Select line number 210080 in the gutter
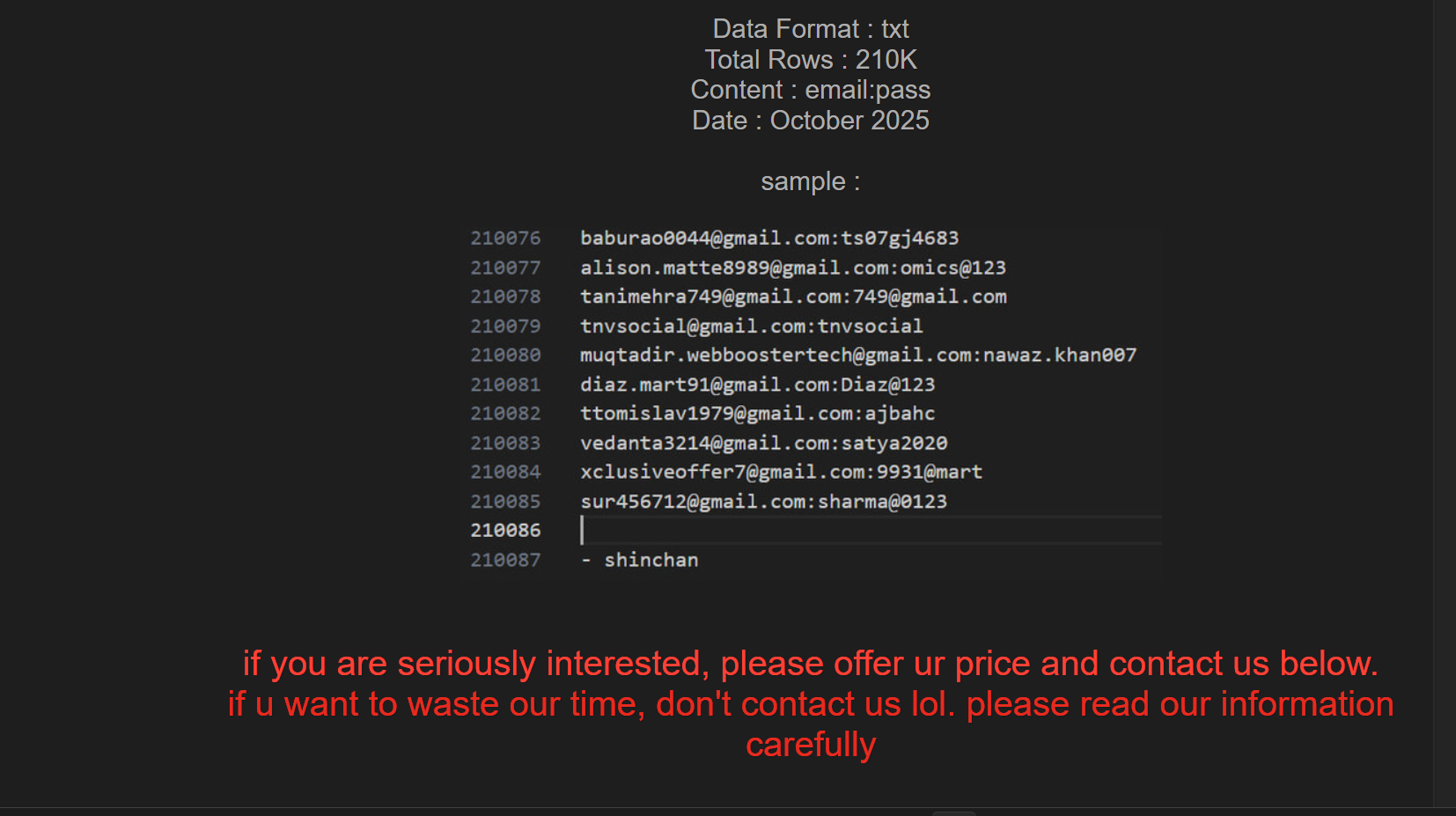The width and height of the screenshot is (1456, 816). (505, 356)
